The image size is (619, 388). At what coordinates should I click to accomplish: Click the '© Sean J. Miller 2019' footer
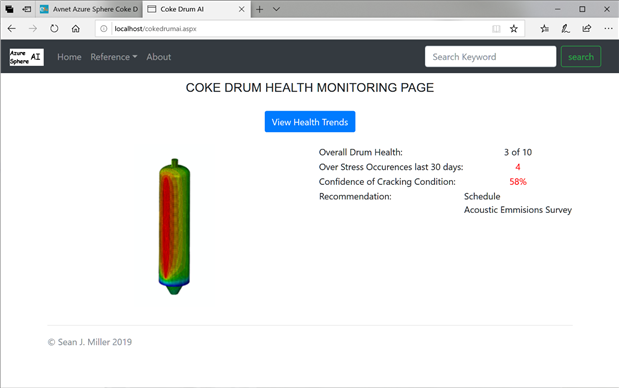(90, 342)
